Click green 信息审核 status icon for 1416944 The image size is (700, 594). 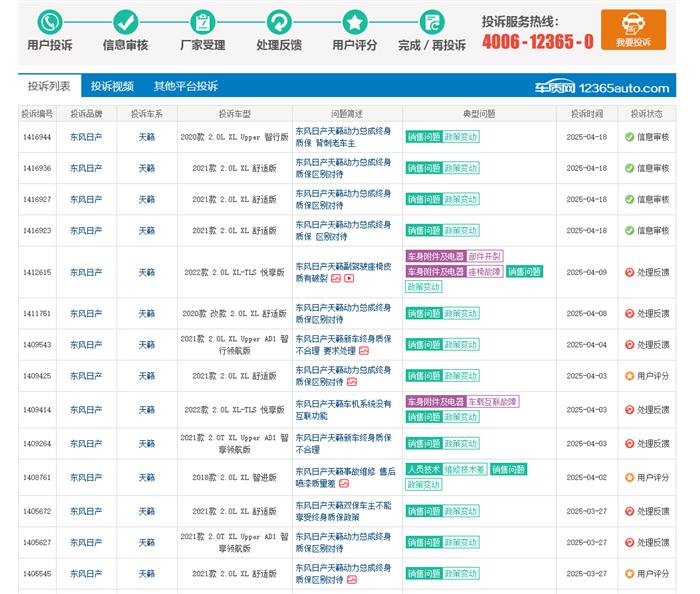tap(629, 137)
